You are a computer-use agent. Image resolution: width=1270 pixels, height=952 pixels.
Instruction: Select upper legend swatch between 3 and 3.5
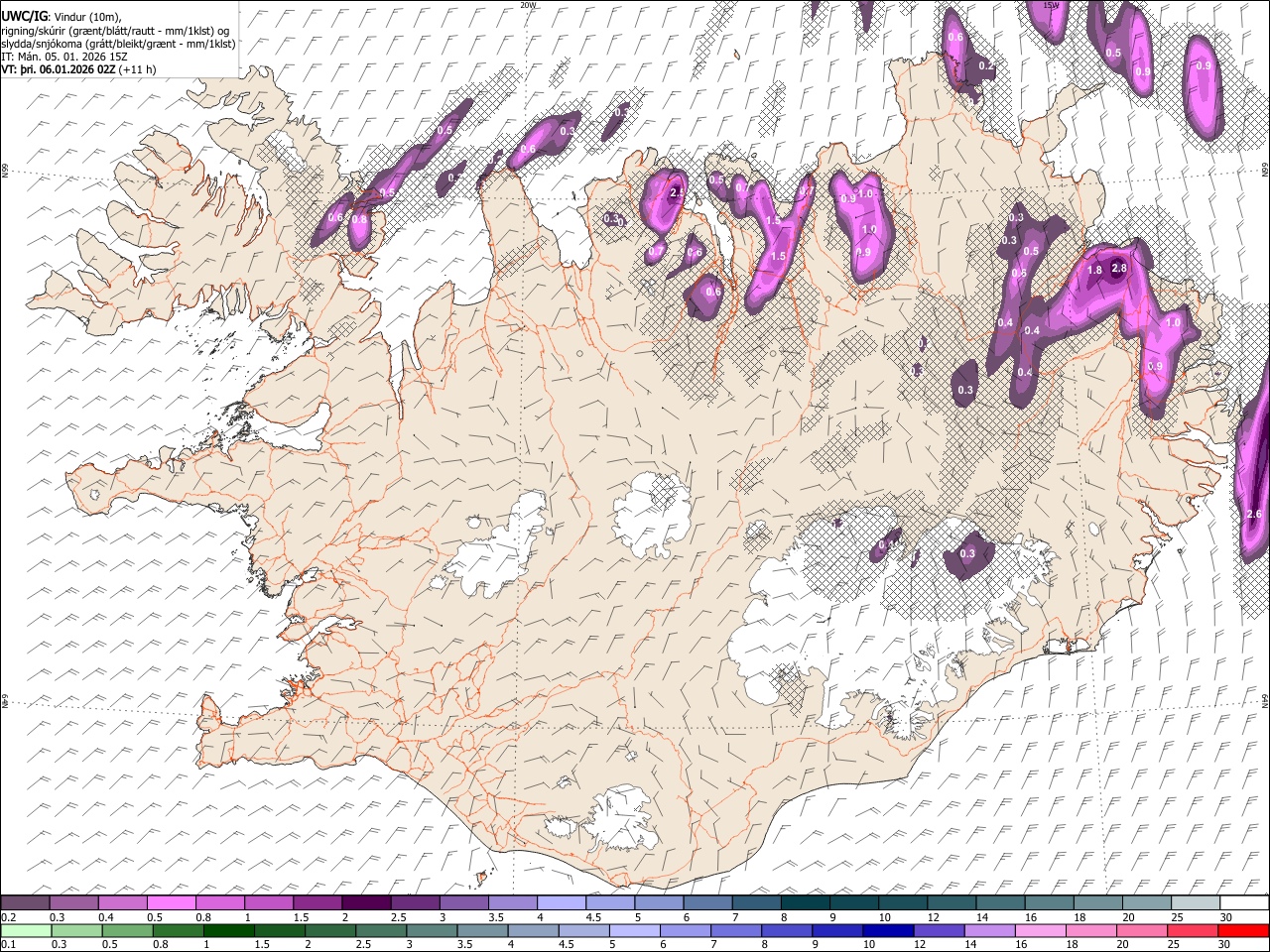pos(463,902)
